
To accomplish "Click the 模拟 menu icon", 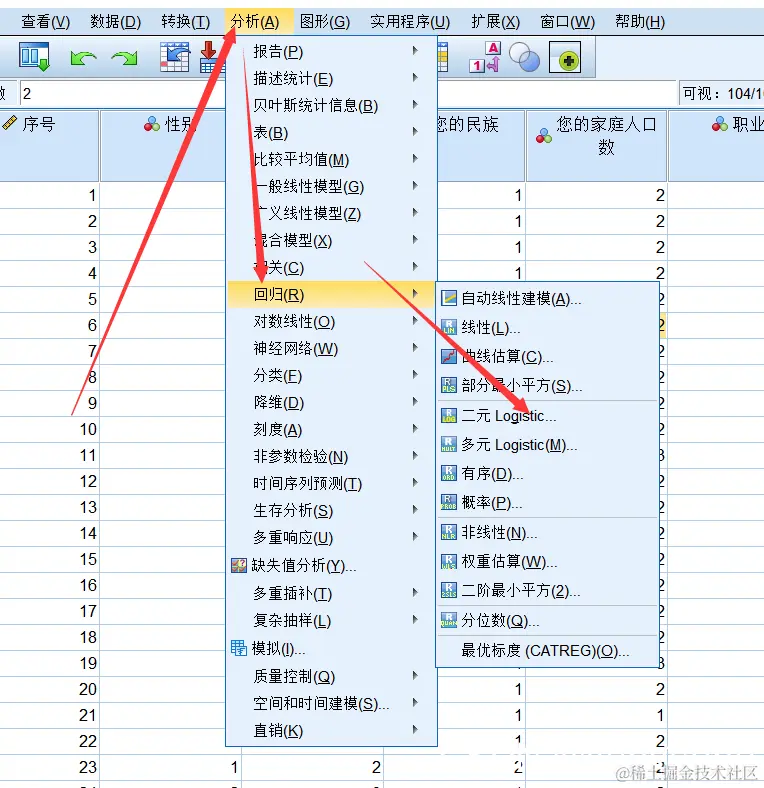I will click(239, 648).
